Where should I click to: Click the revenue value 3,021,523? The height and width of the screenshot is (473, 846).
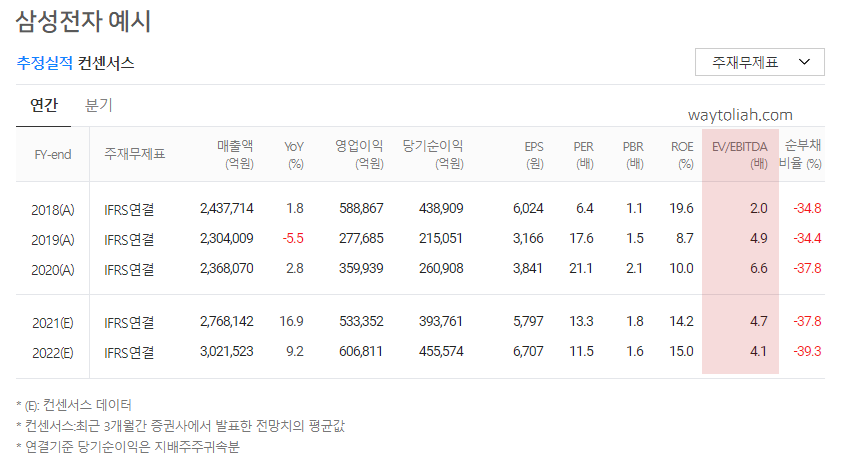pos(227,351)
